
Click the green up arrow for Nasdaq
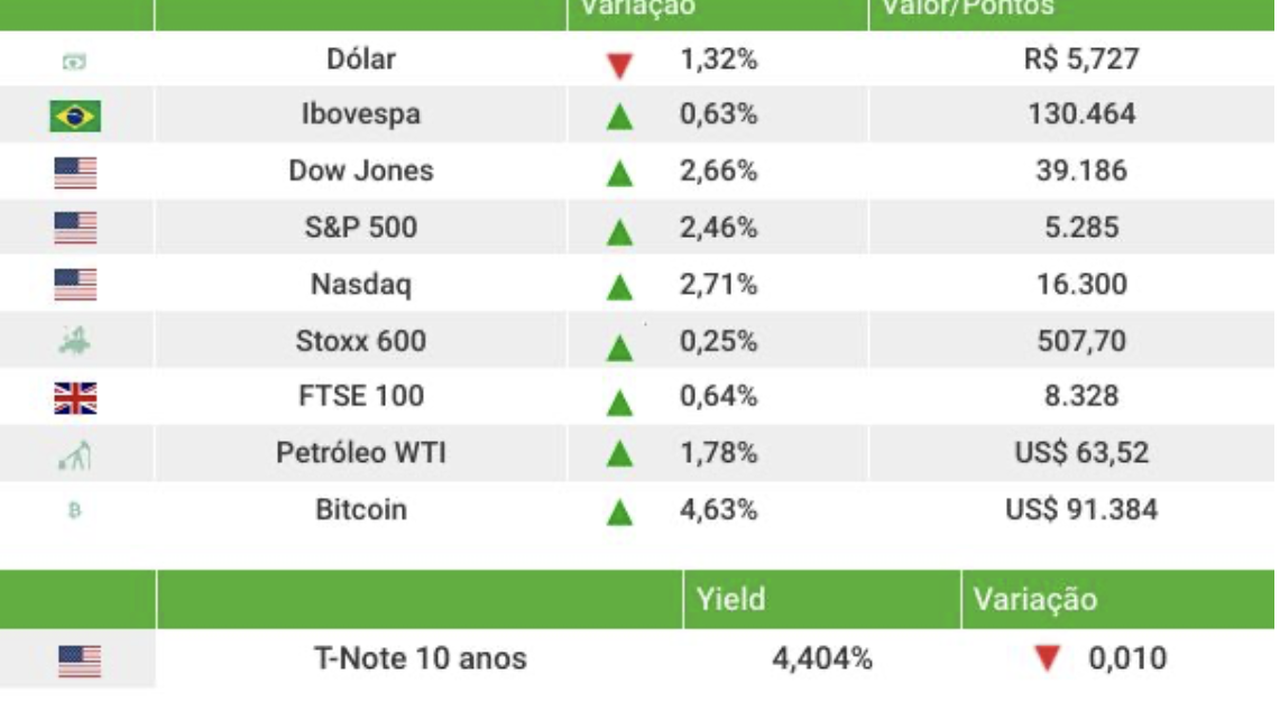(x=620, y=288)
